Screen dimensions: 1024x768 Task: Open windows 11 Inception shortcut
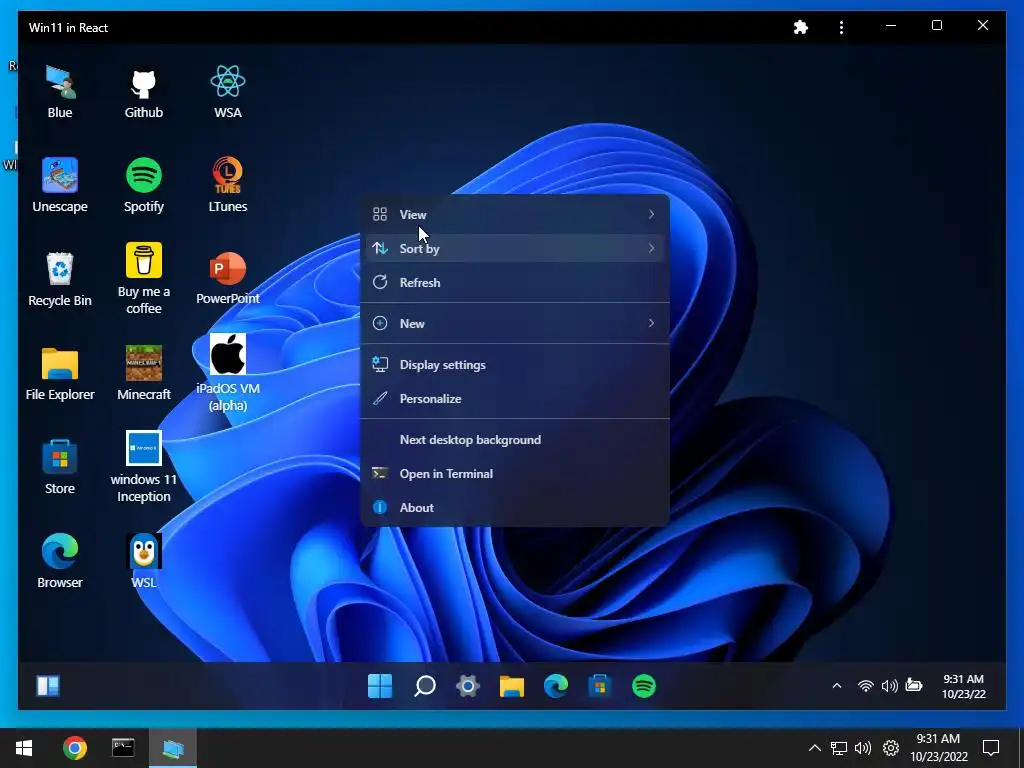pos(144,468)
